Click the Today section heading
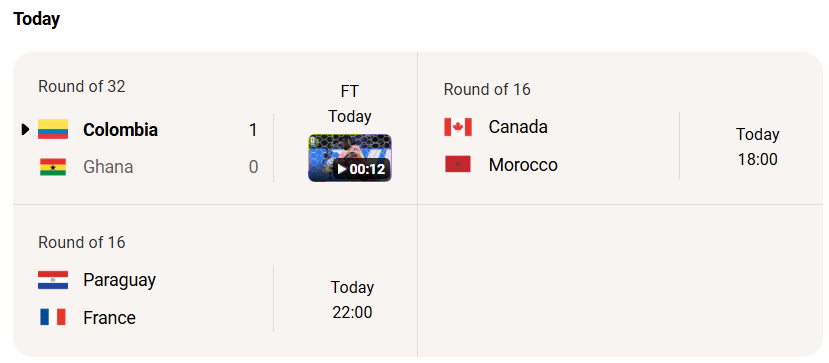Viewport: 829px width, 363px height. [36, 19]
